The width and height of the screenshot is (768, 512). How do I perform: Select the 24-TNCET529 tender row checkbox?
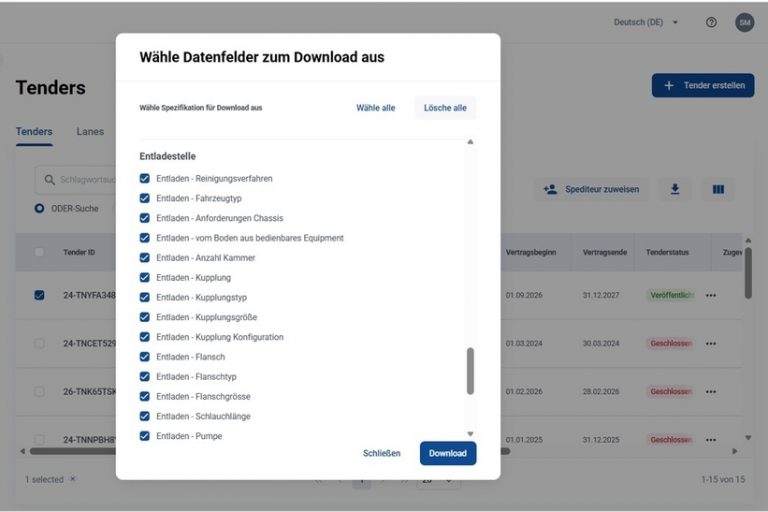point(39,343)
